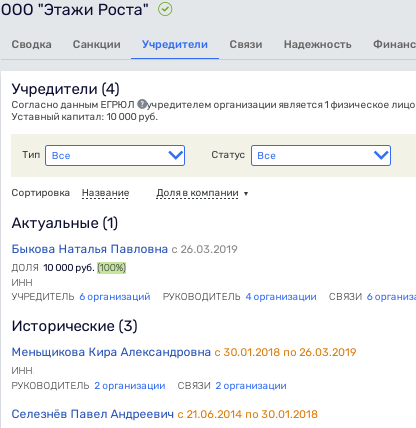416x428 pixels.
Task: Open the Надежность tab
Action: pyautogui.click(x=318, y=44)
